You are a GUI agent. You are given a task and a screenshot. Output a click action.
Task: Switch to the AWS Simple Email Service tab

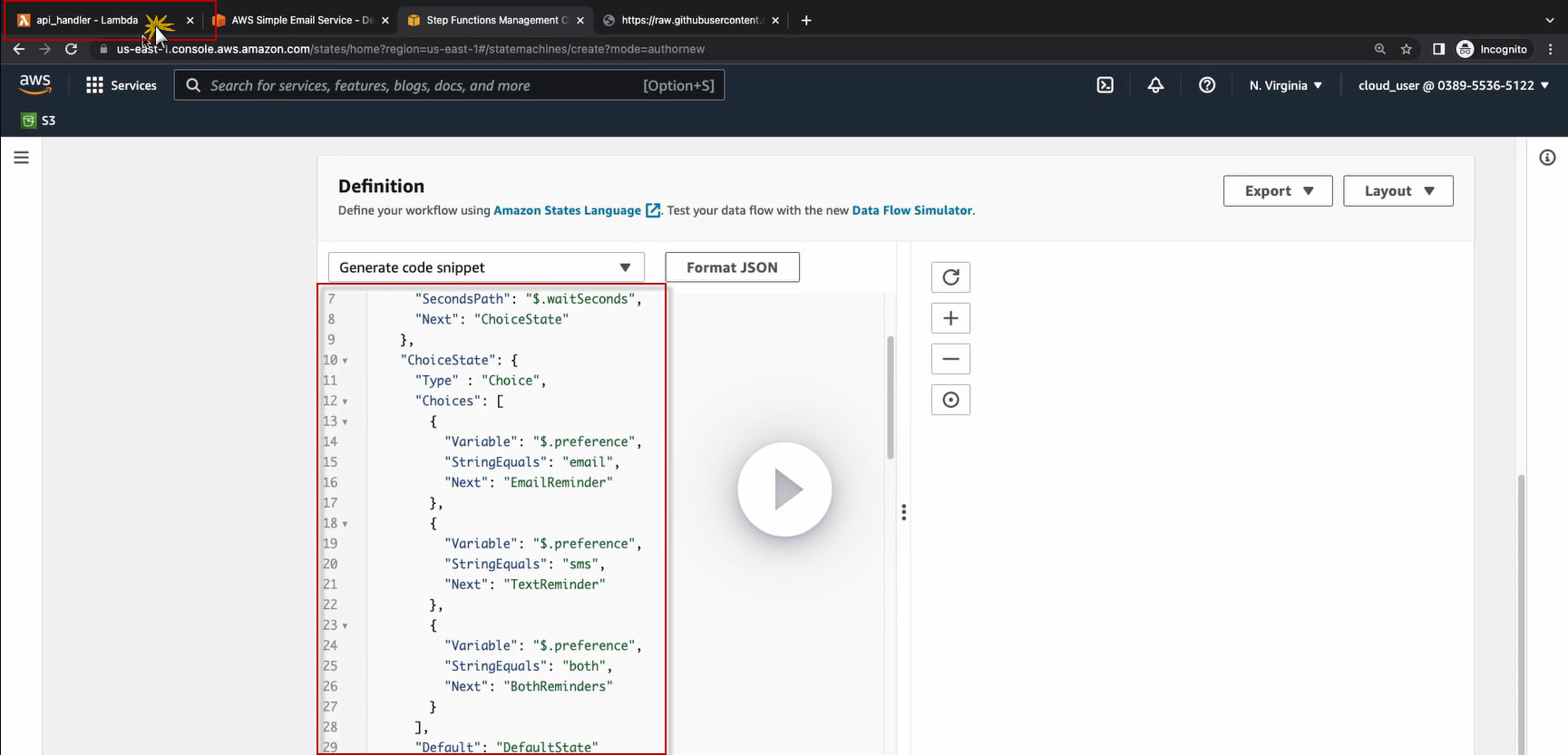coord(299,20)
